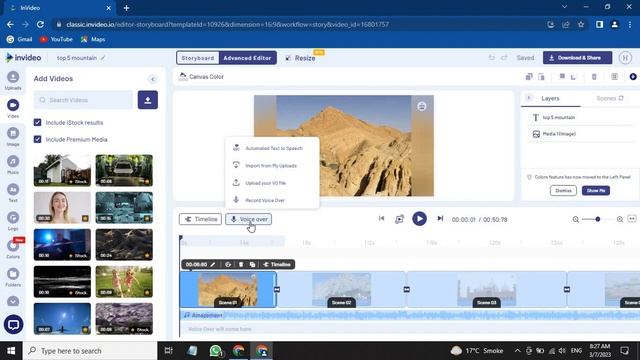Open the Music sidebar panel
This screenshot has width=640, height=360.
(13, 165)
